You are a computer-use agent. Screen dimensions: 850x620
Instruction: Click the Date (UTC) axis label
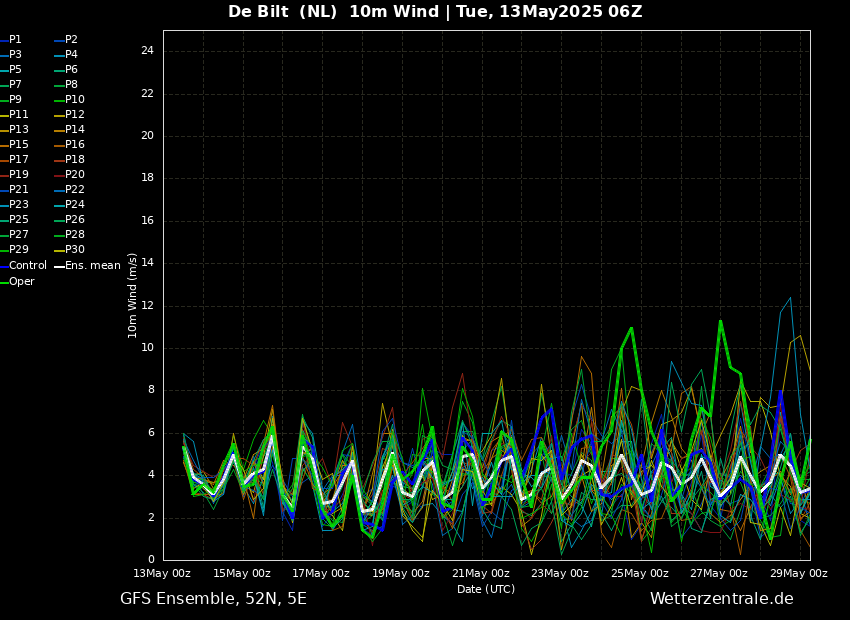(x=486, y=590)
